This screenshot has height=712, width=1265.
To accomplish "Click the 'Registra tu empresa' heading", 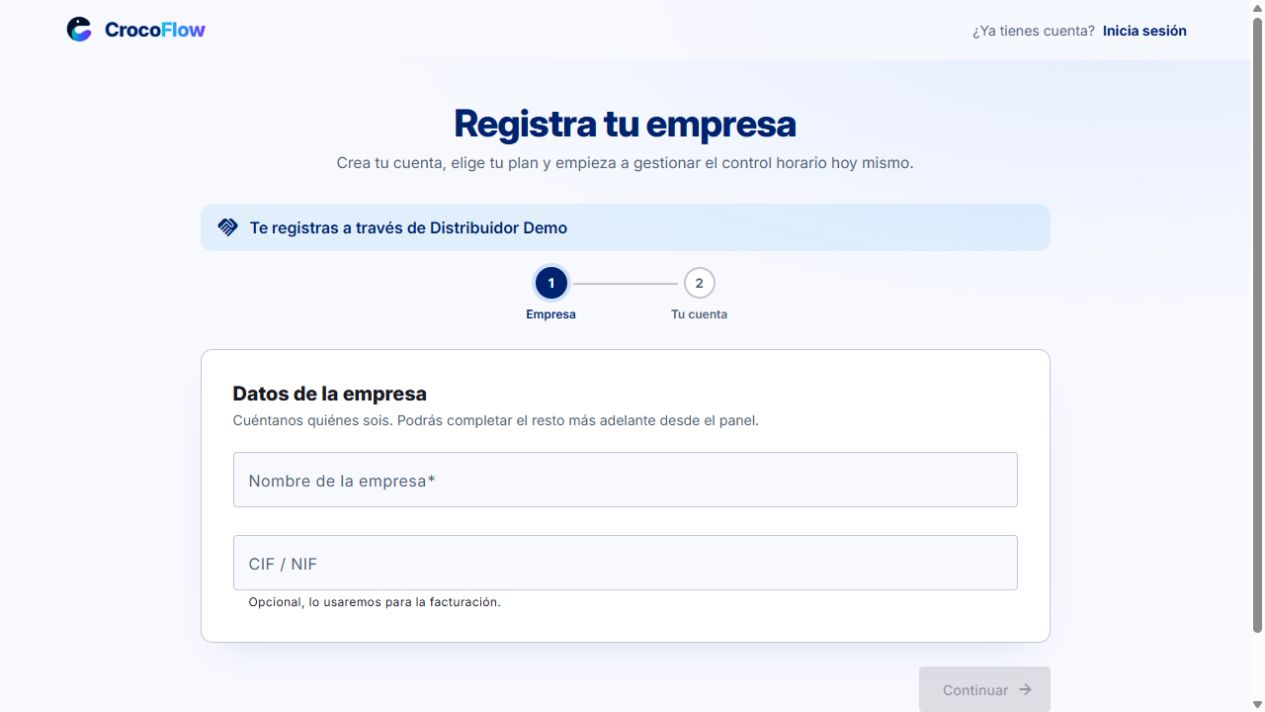I will [x=625, y=124].
